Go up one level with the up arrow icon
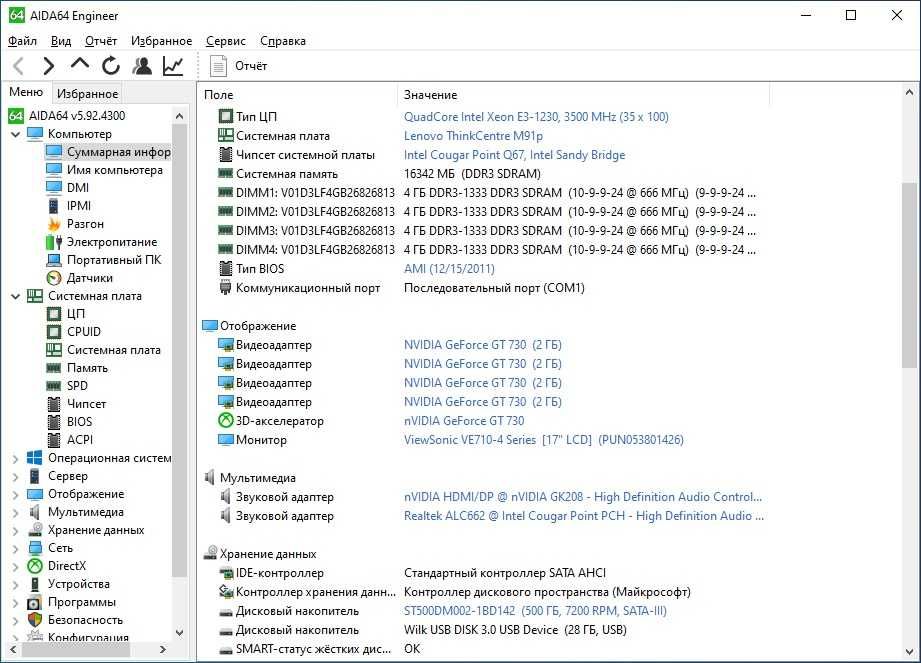Viewport: 921px width, 663px height. point(80,64)
